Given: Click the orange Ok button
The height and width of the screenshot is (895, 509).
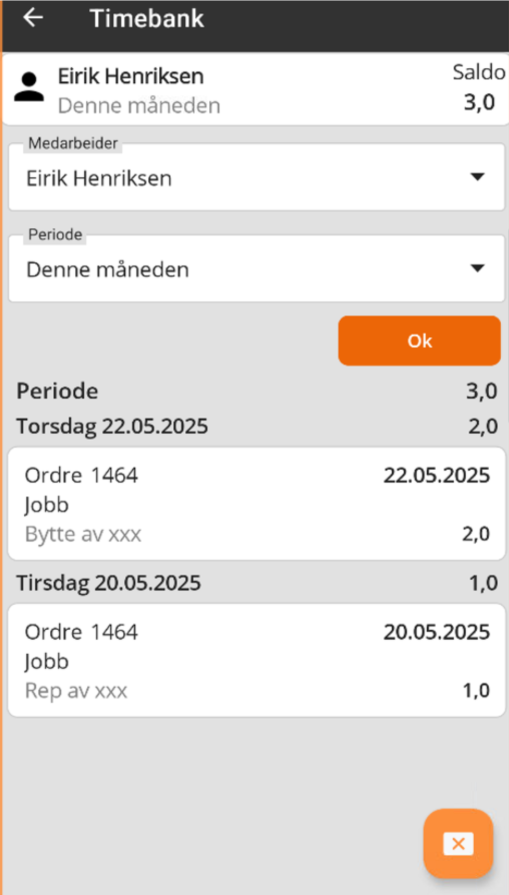Looking at the screenshot, I should 419,341.
